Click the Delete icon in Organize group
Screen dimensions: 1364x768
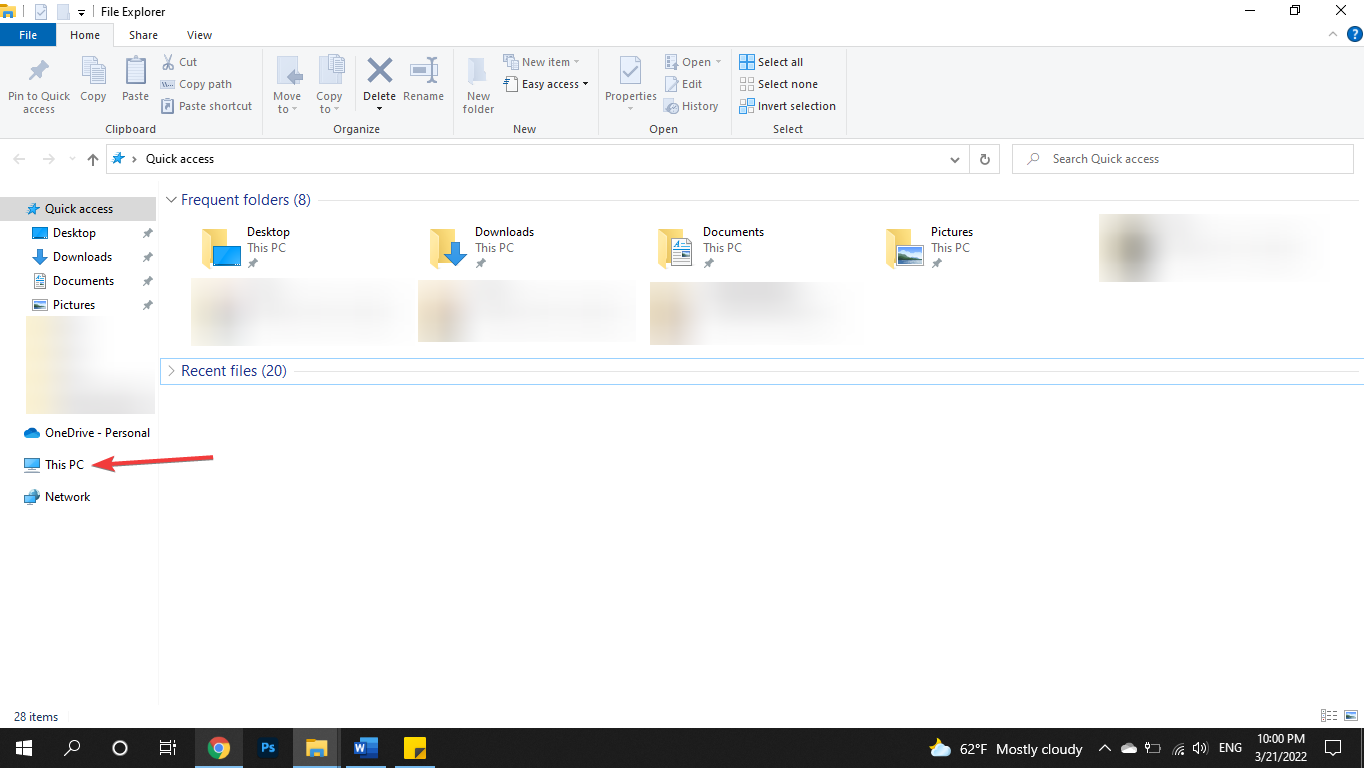point(379,84)
